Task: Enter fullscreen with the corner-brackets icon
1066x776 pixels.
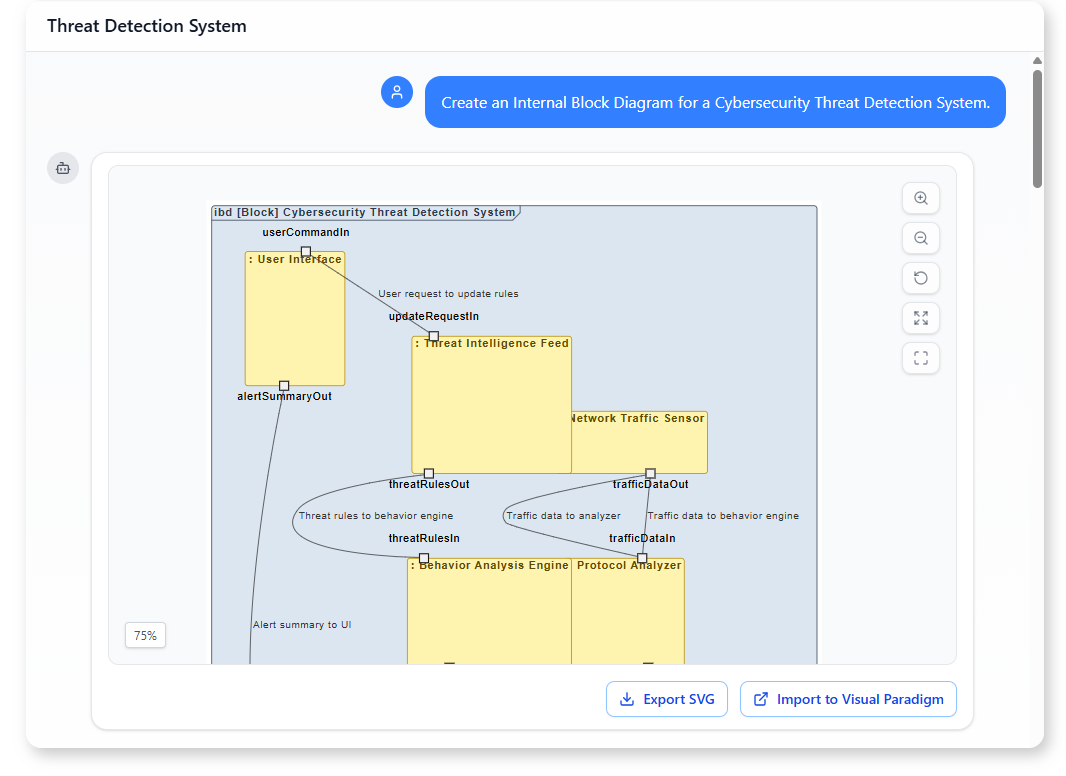Action: (920, 358)
